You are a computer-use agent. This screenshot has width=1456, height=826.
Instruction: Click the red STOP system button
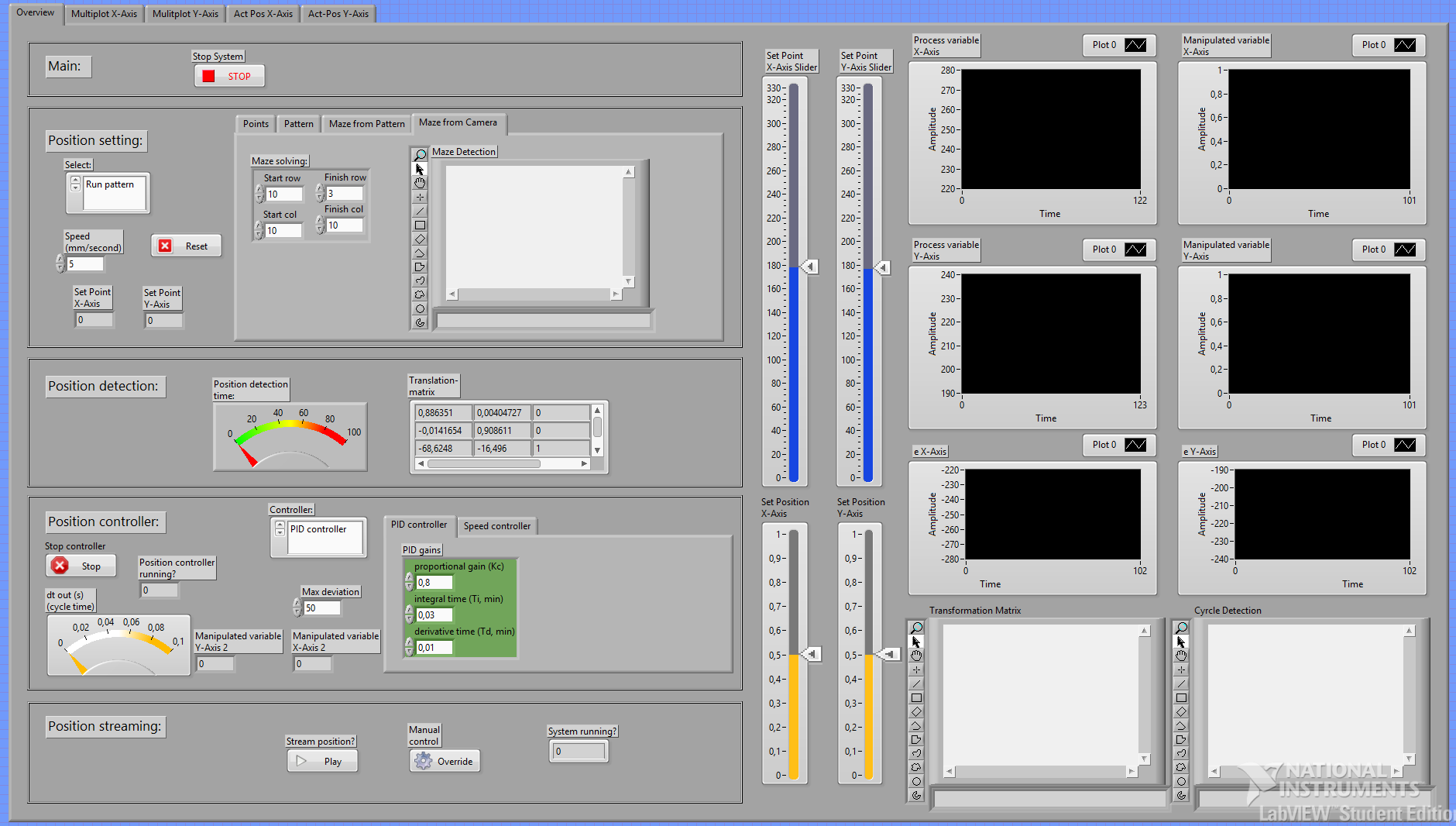[229, 76]
